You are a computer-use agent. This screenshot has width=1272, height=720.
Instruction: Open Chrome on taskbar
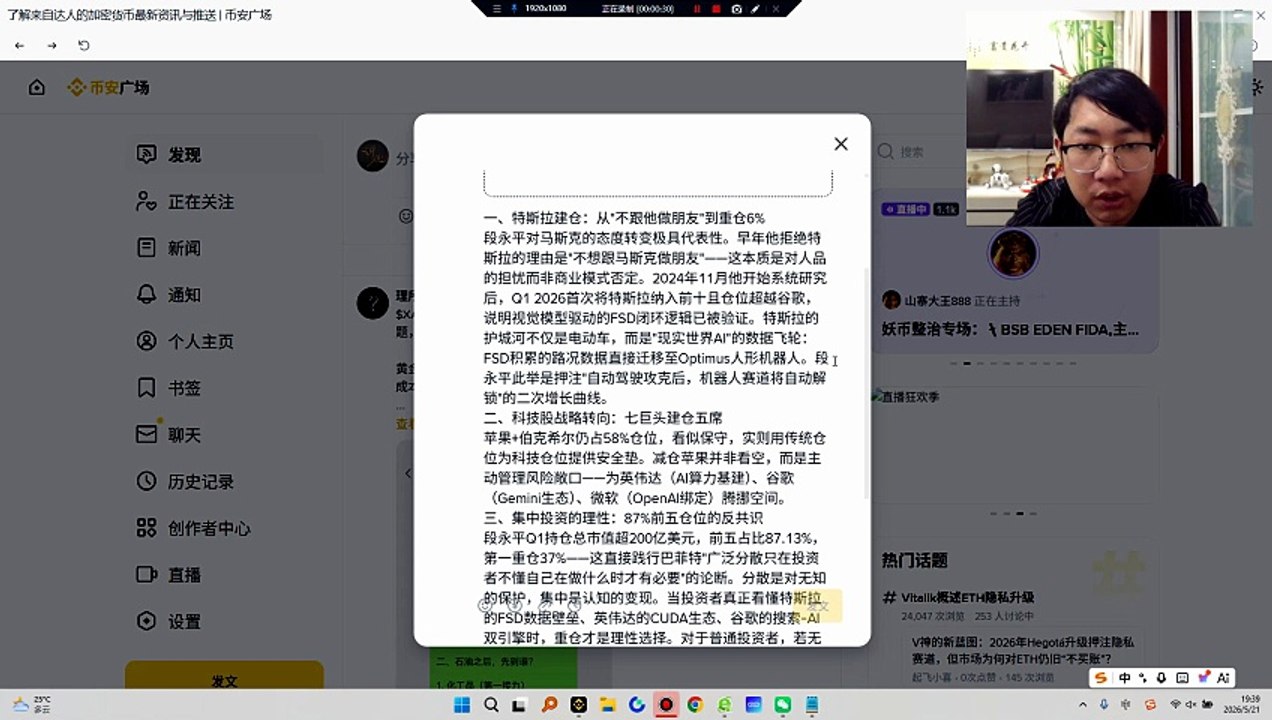(695, 705)
